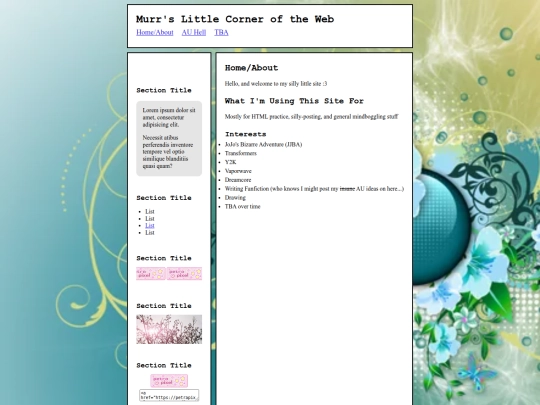540x405 pixels.
Task: Click the Home/About page heading in main panel
Action: click(251, 68)
